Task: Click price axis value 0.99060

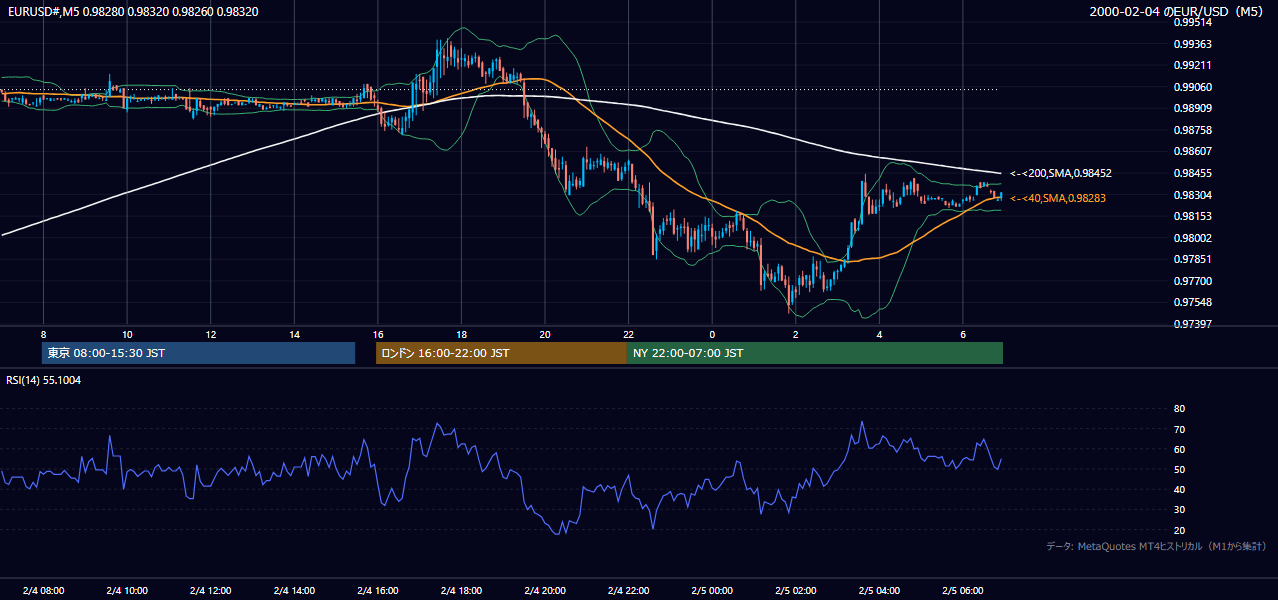Action: [1192, 87]
